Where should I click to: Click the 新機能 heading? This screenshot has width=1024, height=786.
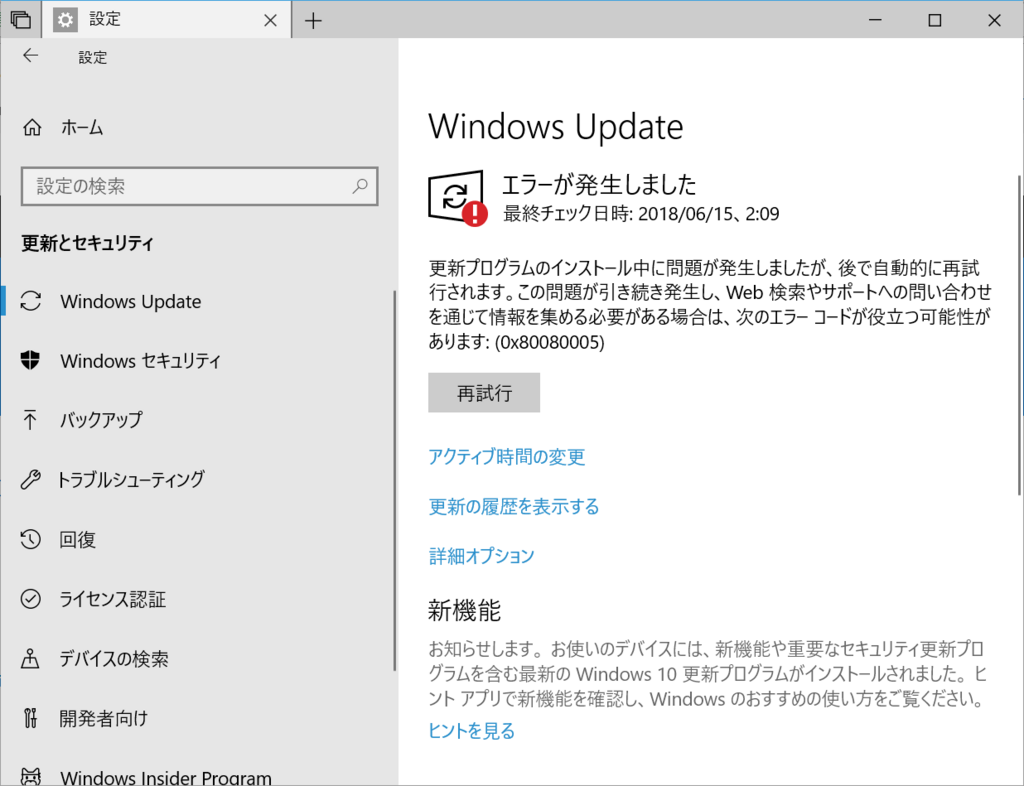coord(464,610)
